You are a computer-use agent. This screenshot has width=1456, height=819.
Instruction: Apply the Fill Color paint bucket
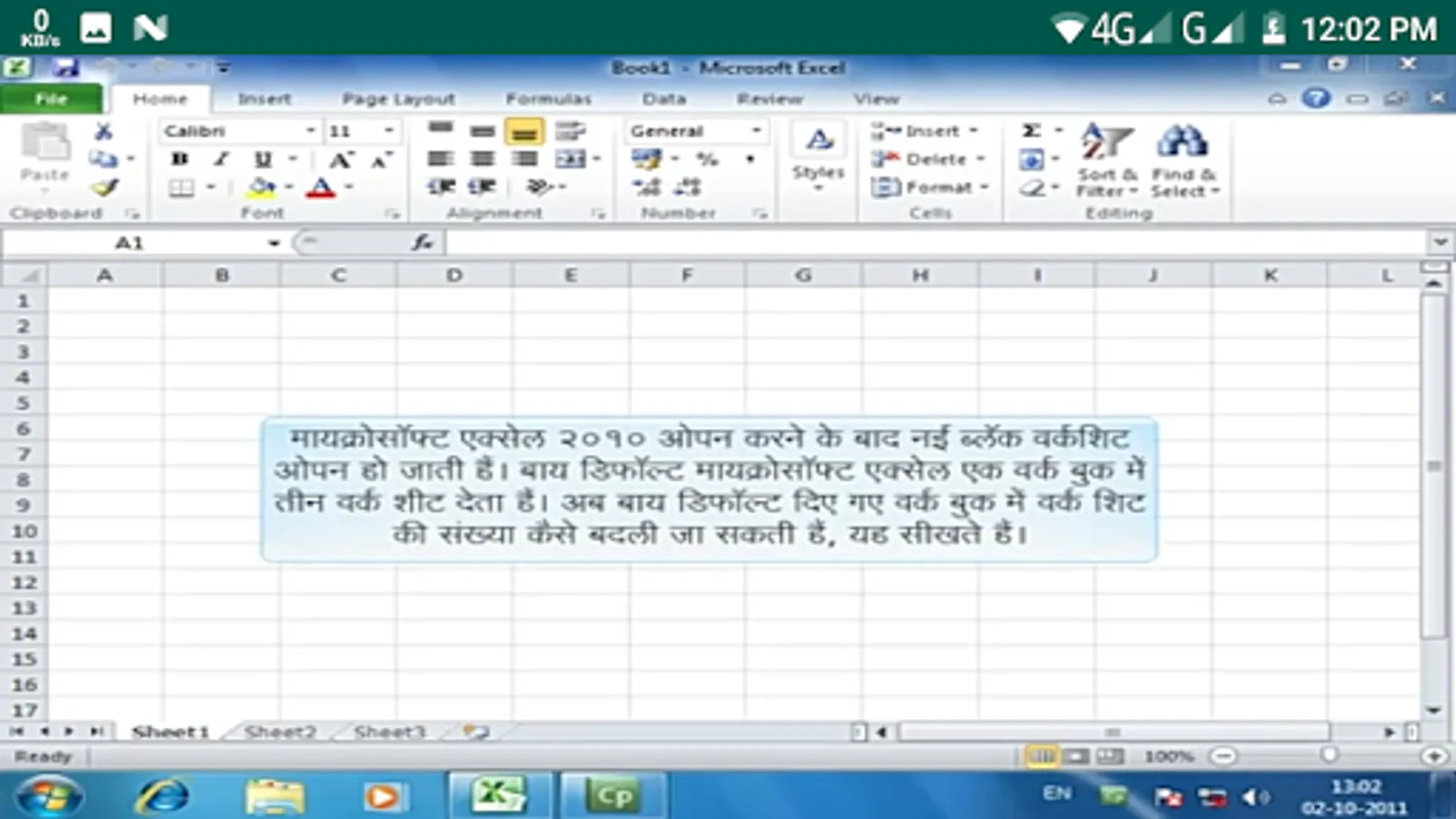pyautogui.click(x=262, y=188)
